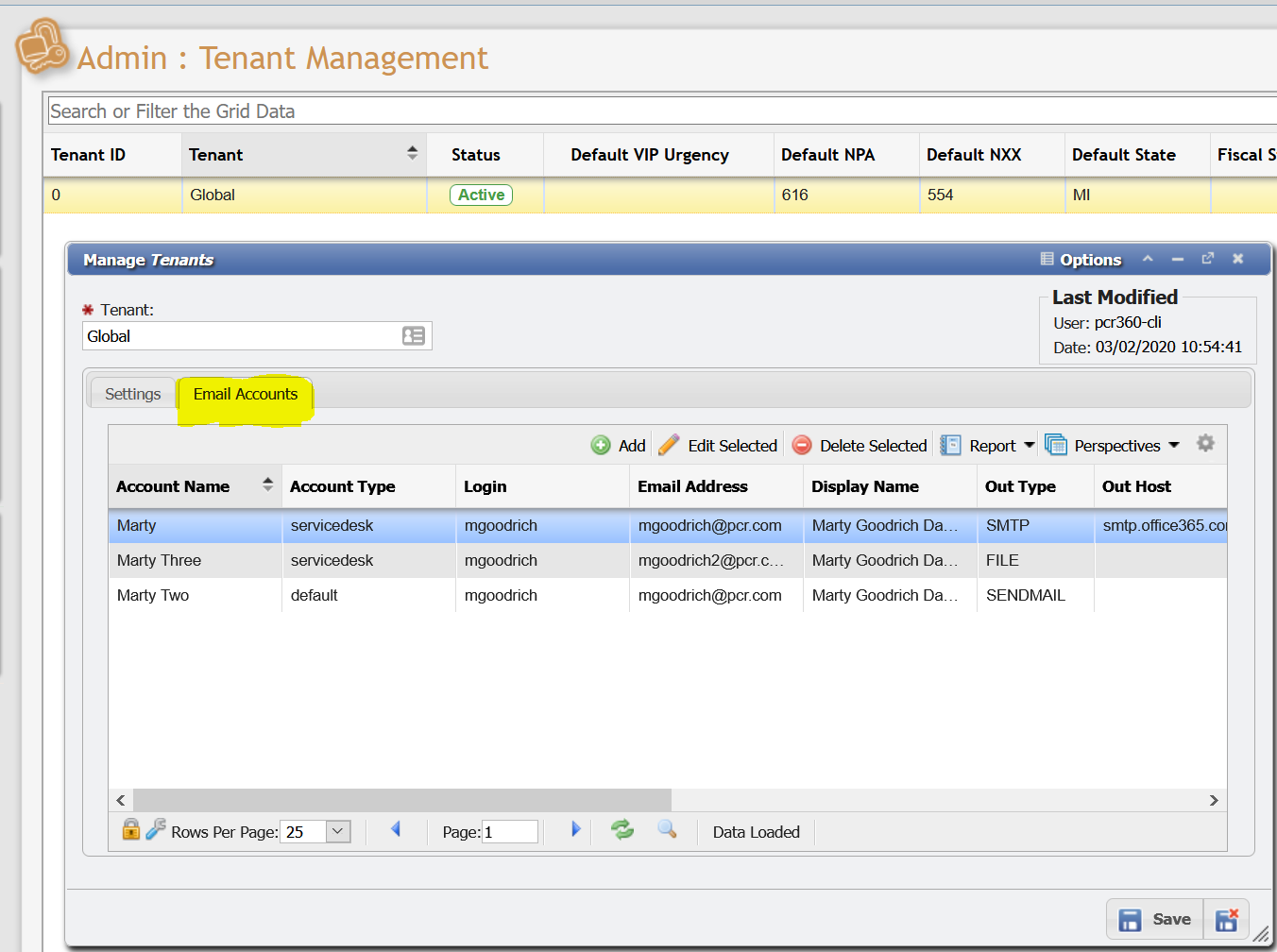Click the wrench icon next to the lock
This screenshot has width=1277, height=952.
tap(154, 831)
